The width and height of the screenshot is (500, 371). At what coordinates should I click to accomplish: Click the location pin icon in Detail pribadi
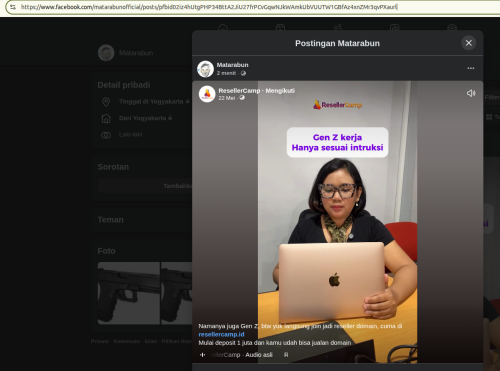tap(106, 102)
